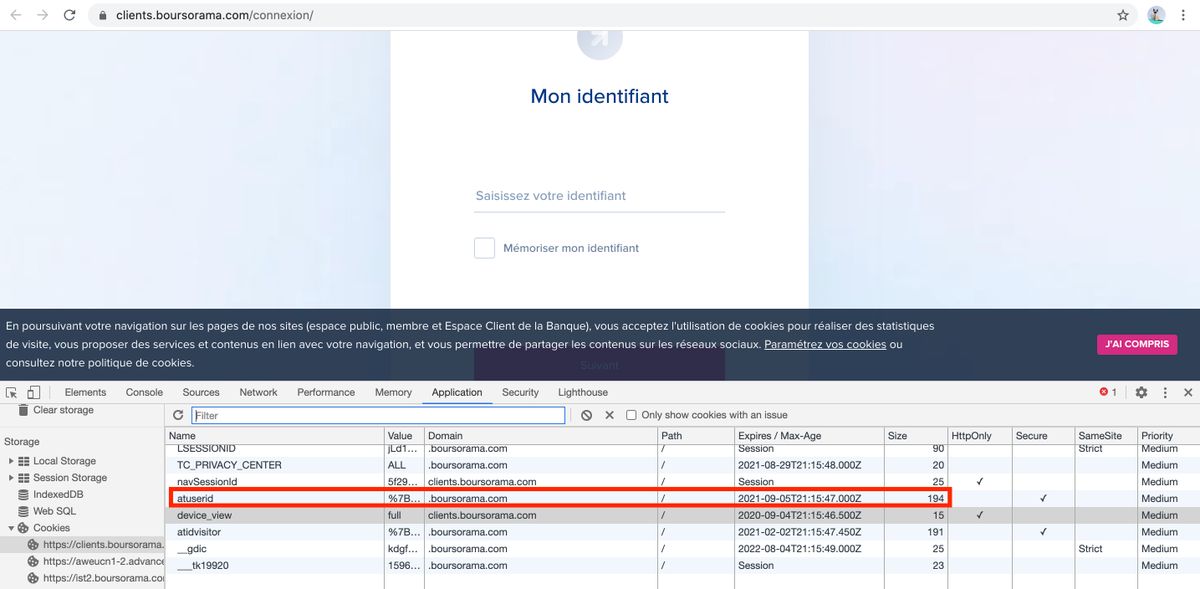
Task: Activate the inspect element picker tool
Action: click(12, 393)
